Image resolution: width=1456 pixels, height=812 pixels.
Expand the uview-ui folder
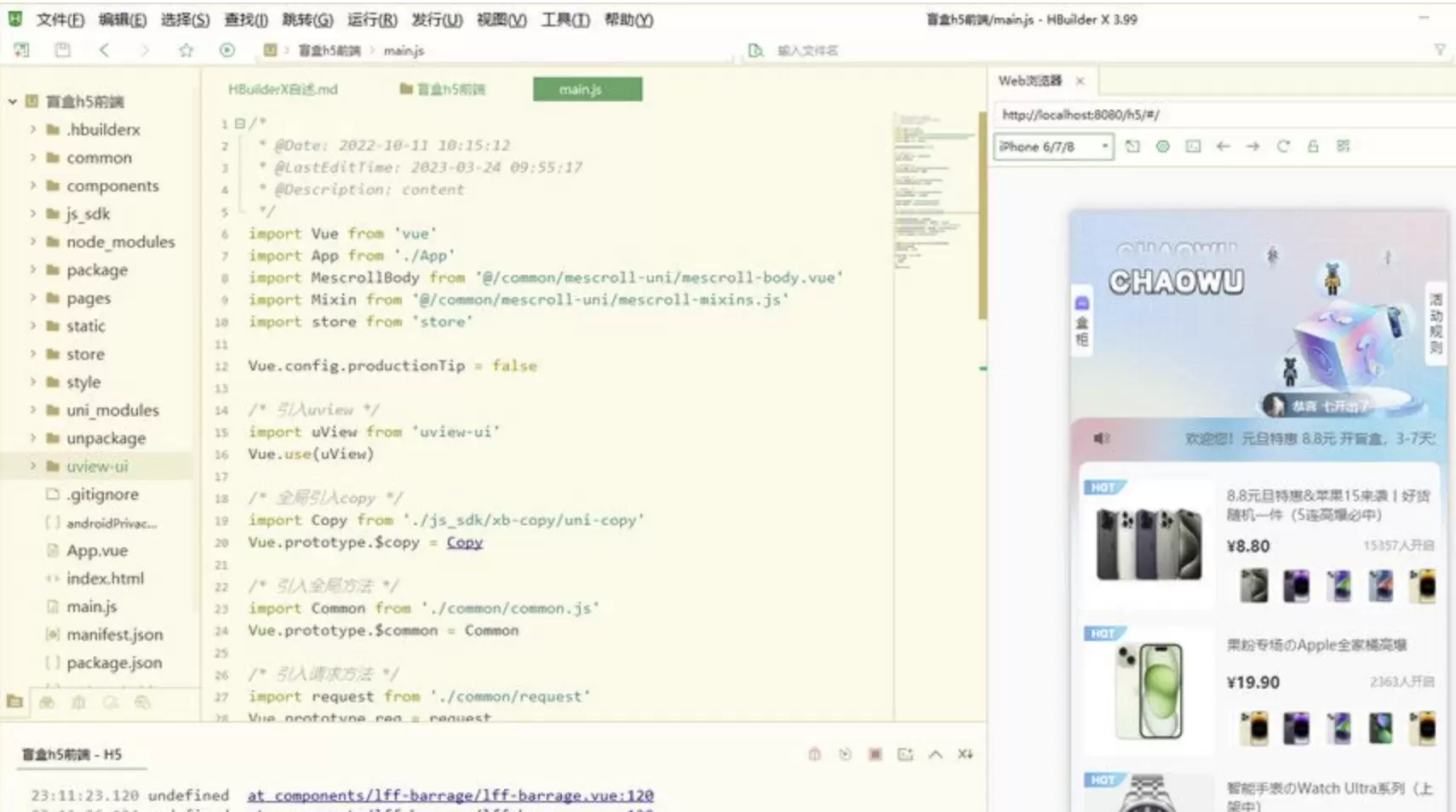33,466
